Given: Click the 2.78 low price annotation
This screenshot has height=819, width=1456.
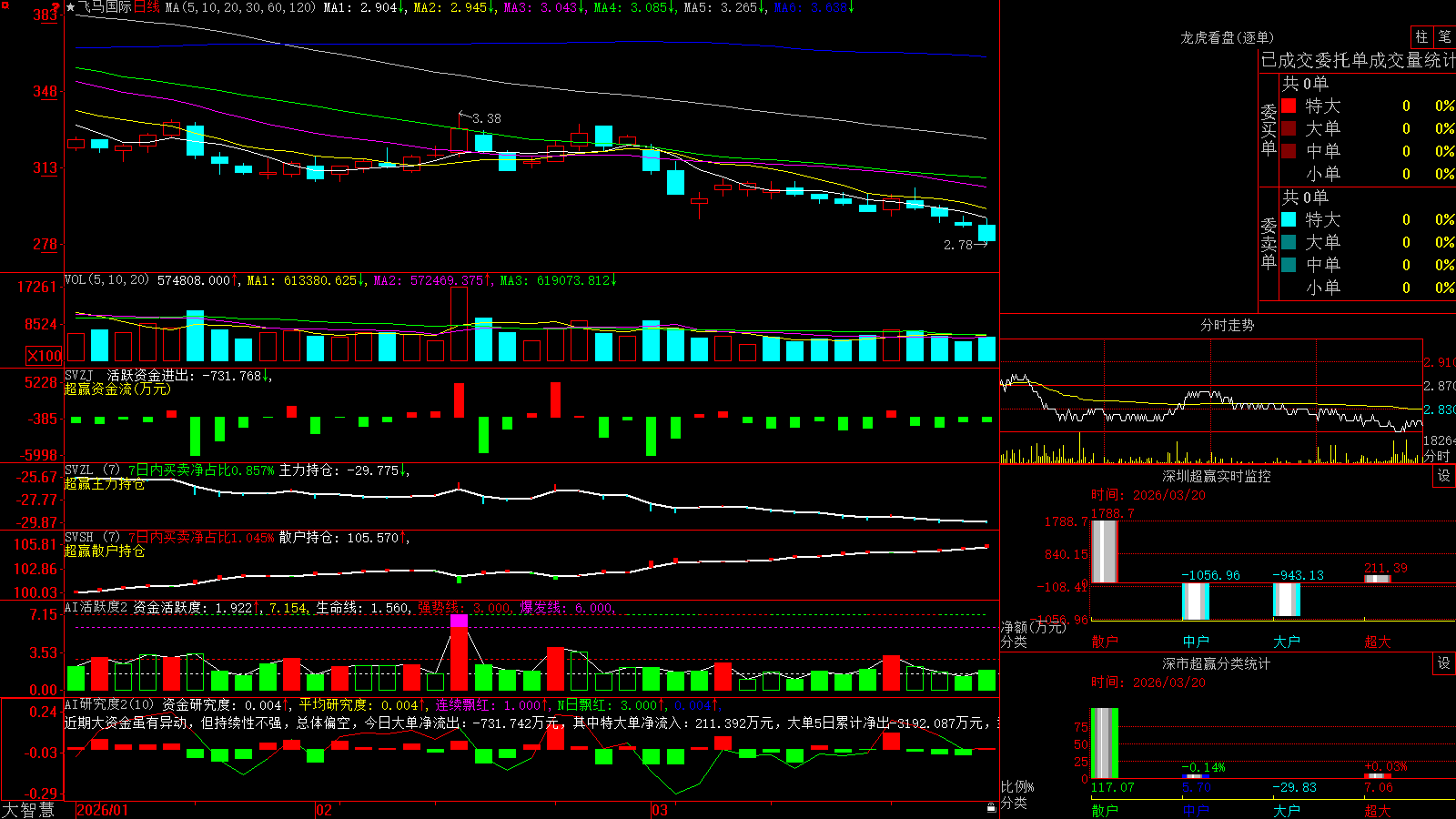Looking at the screenshot, I should pyautogui.click(x=958, y=245).
